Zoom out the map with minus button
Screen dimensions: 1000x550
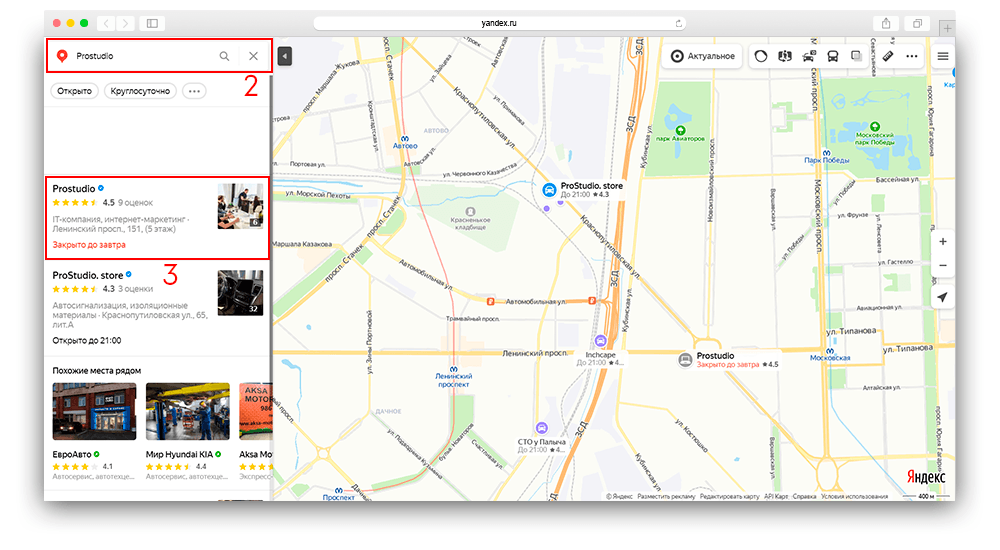[x=943, y=265]
